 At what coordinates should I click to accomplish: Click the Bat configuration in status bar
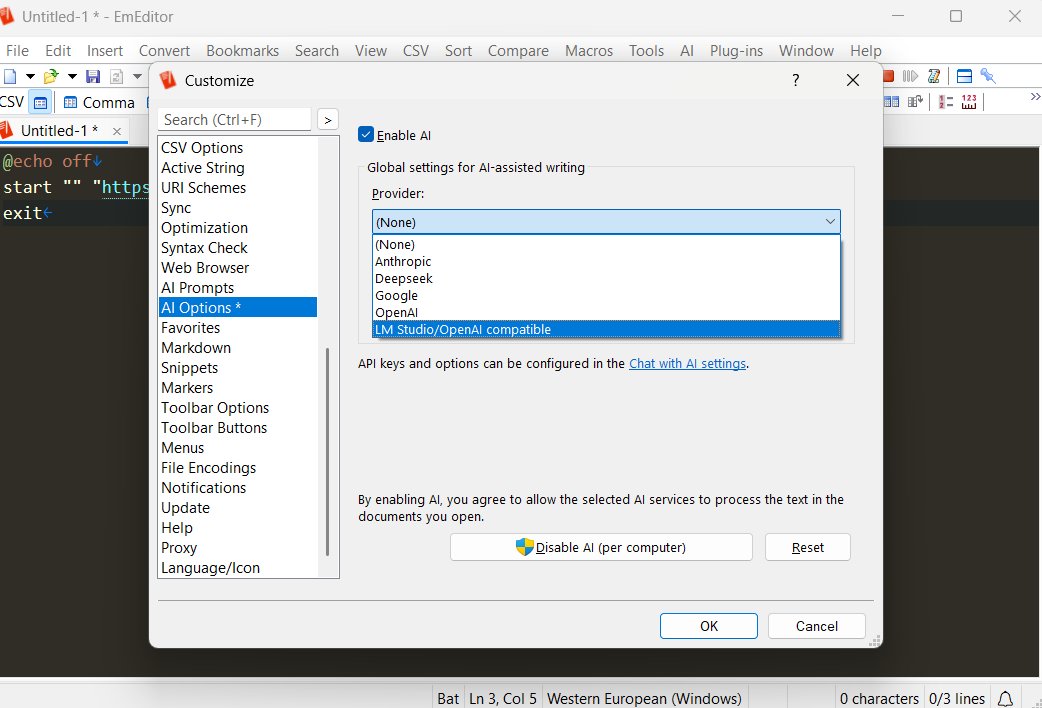point(448,699)
